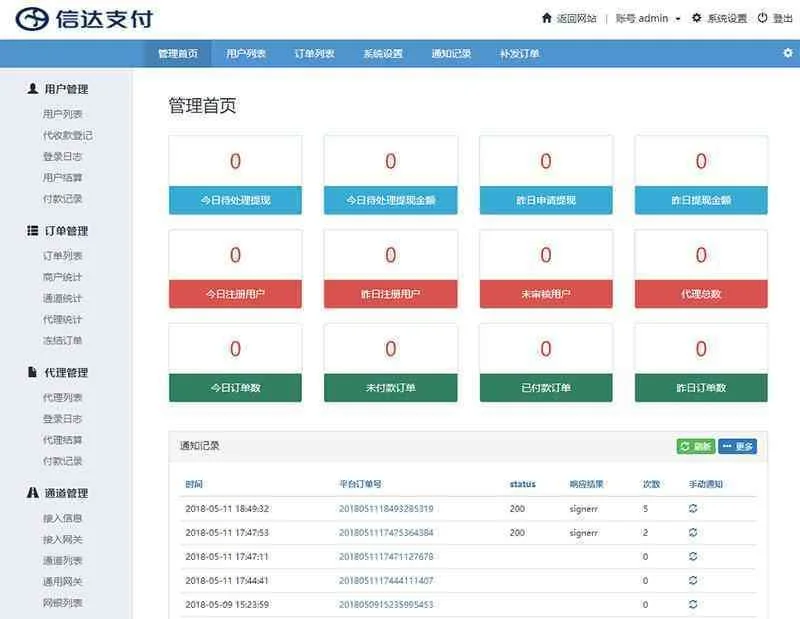This screenshot has height=619, width=800.
Task: Click the home icon beside 返回网站
Action: coord(546,18)
